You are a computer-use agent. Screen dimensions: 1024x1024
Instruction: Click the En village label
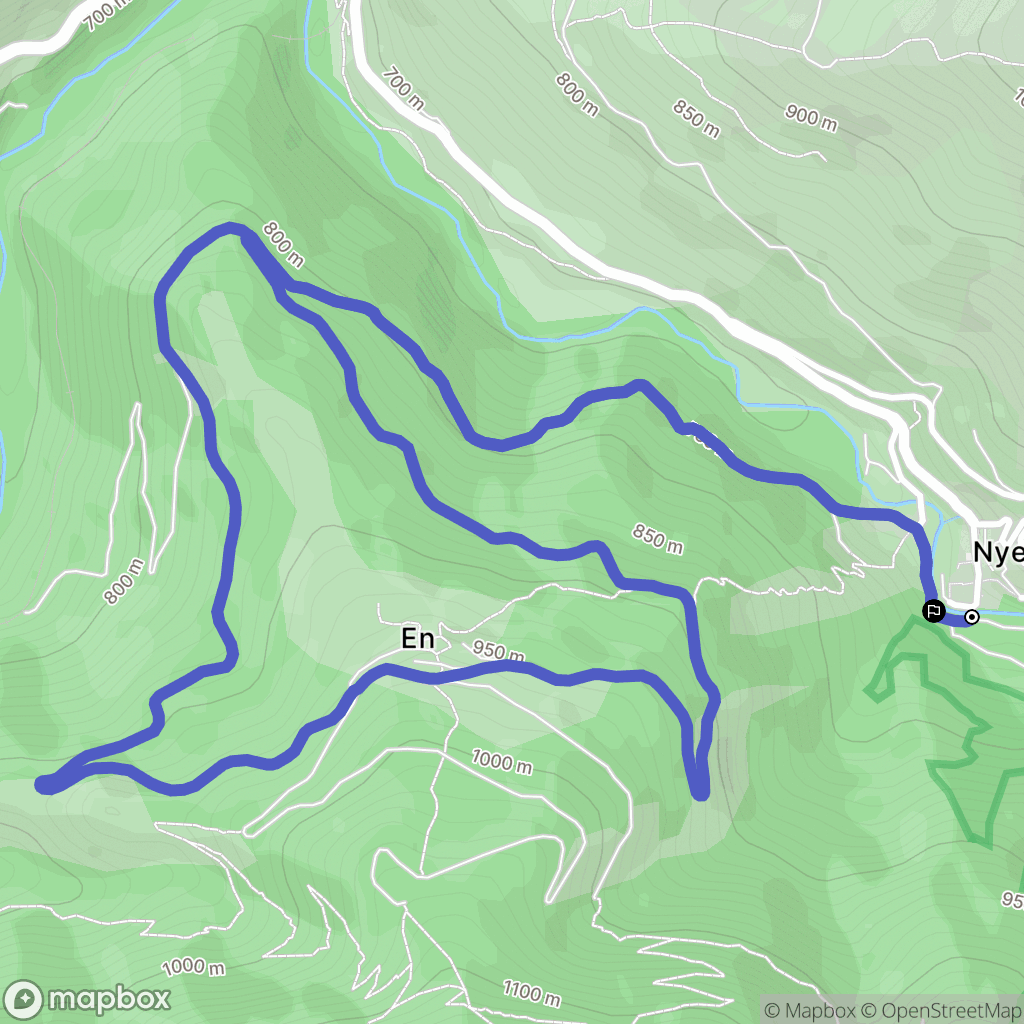pyautogui.click(x=418, y=639)
